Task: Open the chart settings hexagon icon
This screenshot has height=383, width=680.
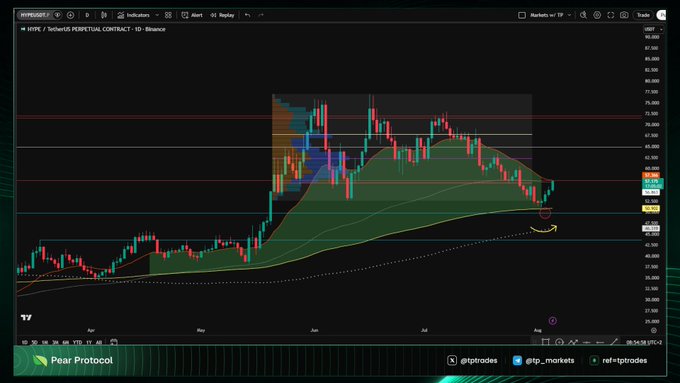Action: point(597,15)
